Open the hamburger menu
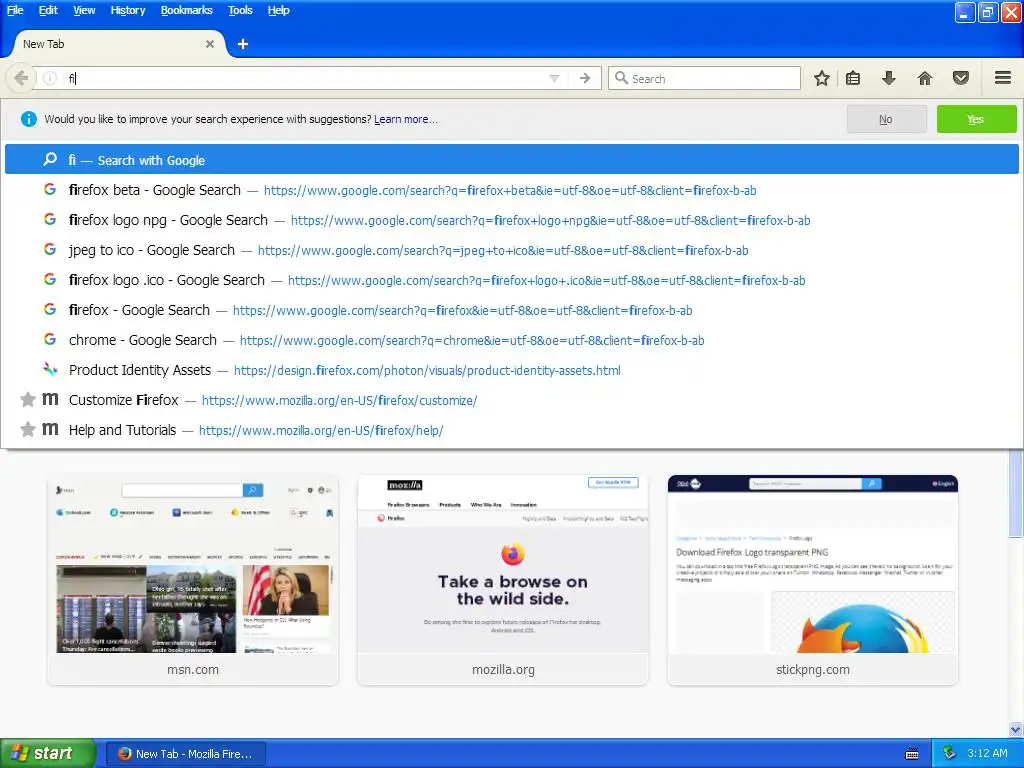Screen dimensions: 1024x768 pyautogui.click(x=1003, y=78)
